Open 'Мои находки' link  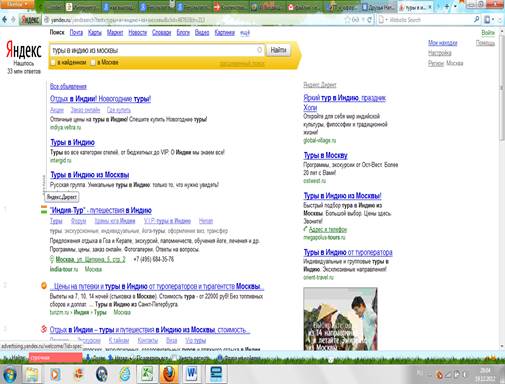click(x=443, y=43)
